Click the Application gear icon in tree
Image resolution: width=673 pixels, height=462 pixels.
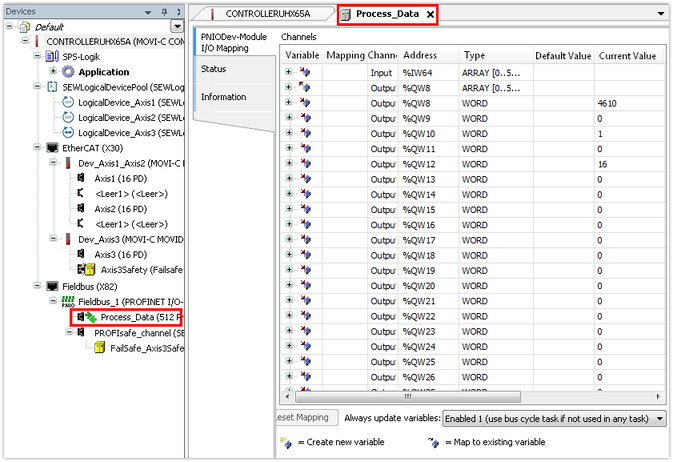[68, 72]
